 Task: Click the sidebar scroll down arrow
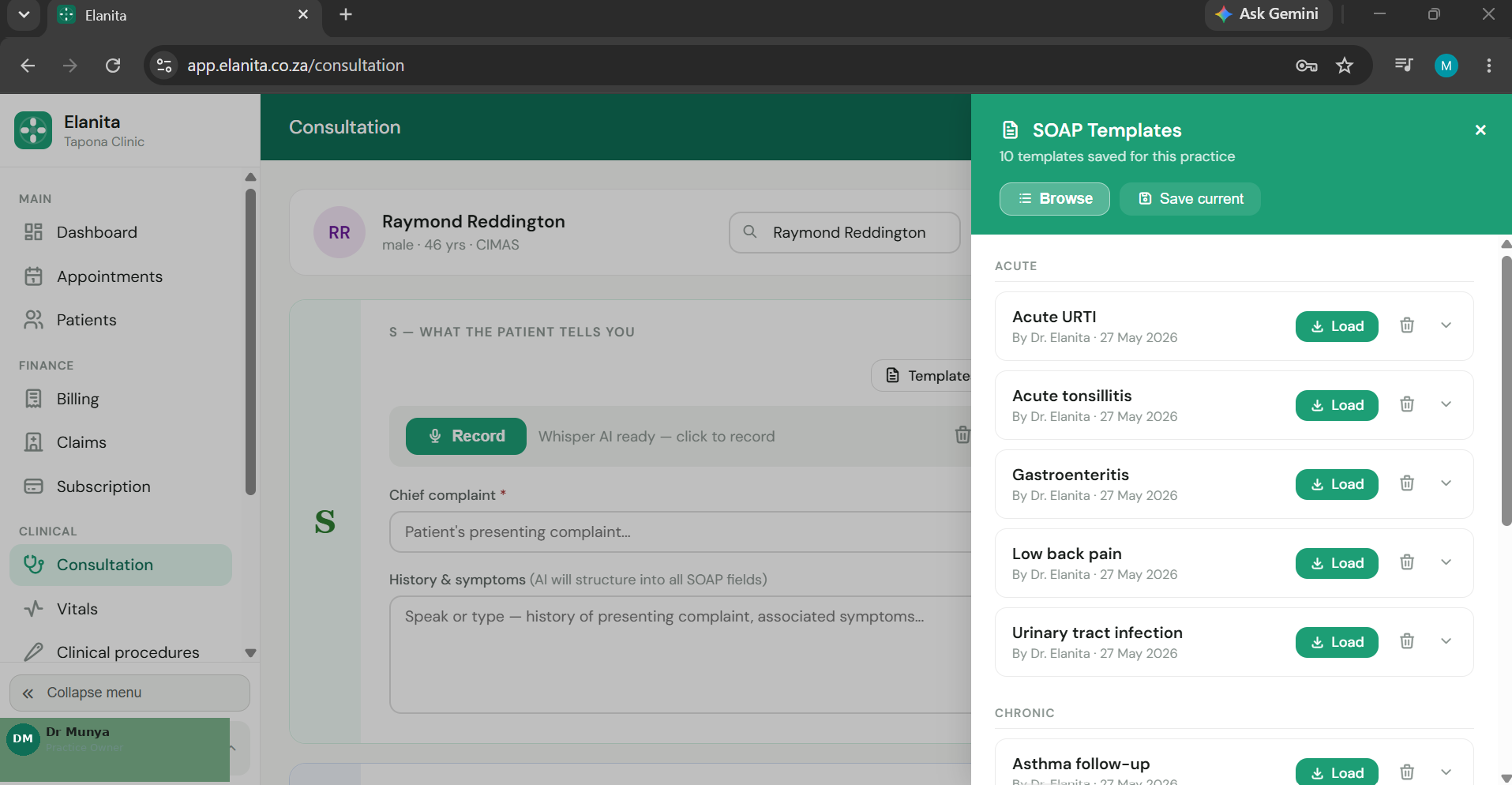pos(250,653)
